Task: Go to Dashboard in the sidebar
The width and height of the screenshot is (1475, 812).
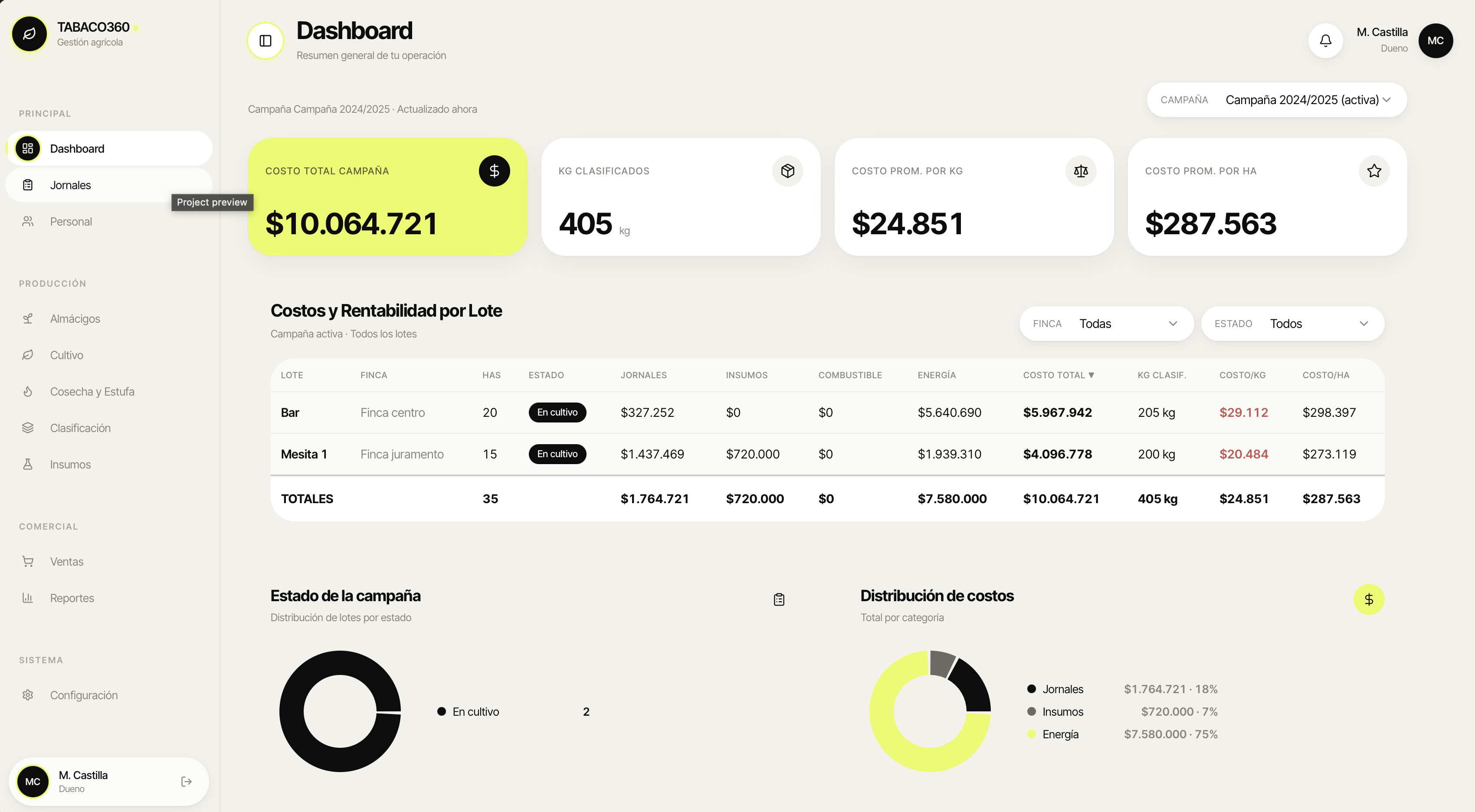Action: tap(109, 149)
